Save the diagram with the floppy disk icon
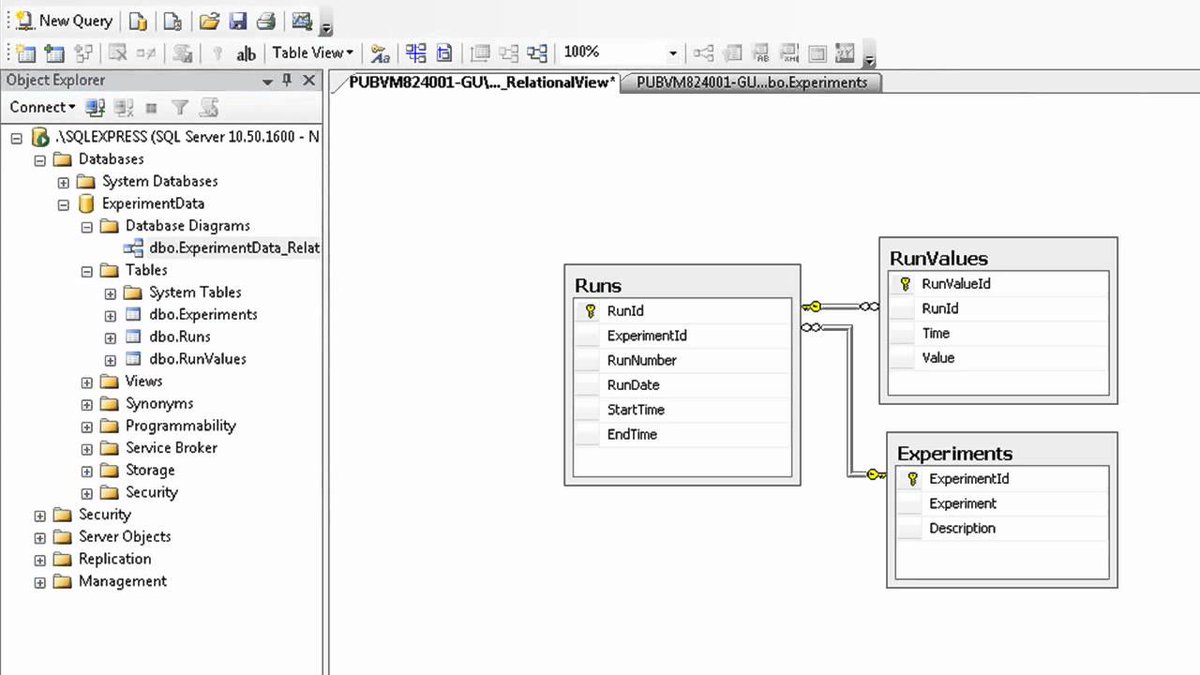Screen dimensions: 1200x675 [x=237, y=20]
